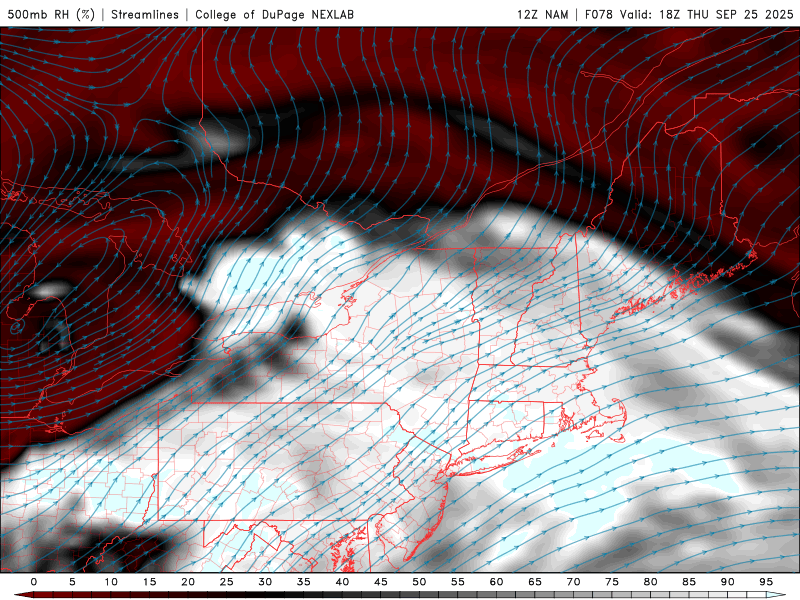Select the "0" label on the color scale
This screenshot has width=800, height=600.
34,582
